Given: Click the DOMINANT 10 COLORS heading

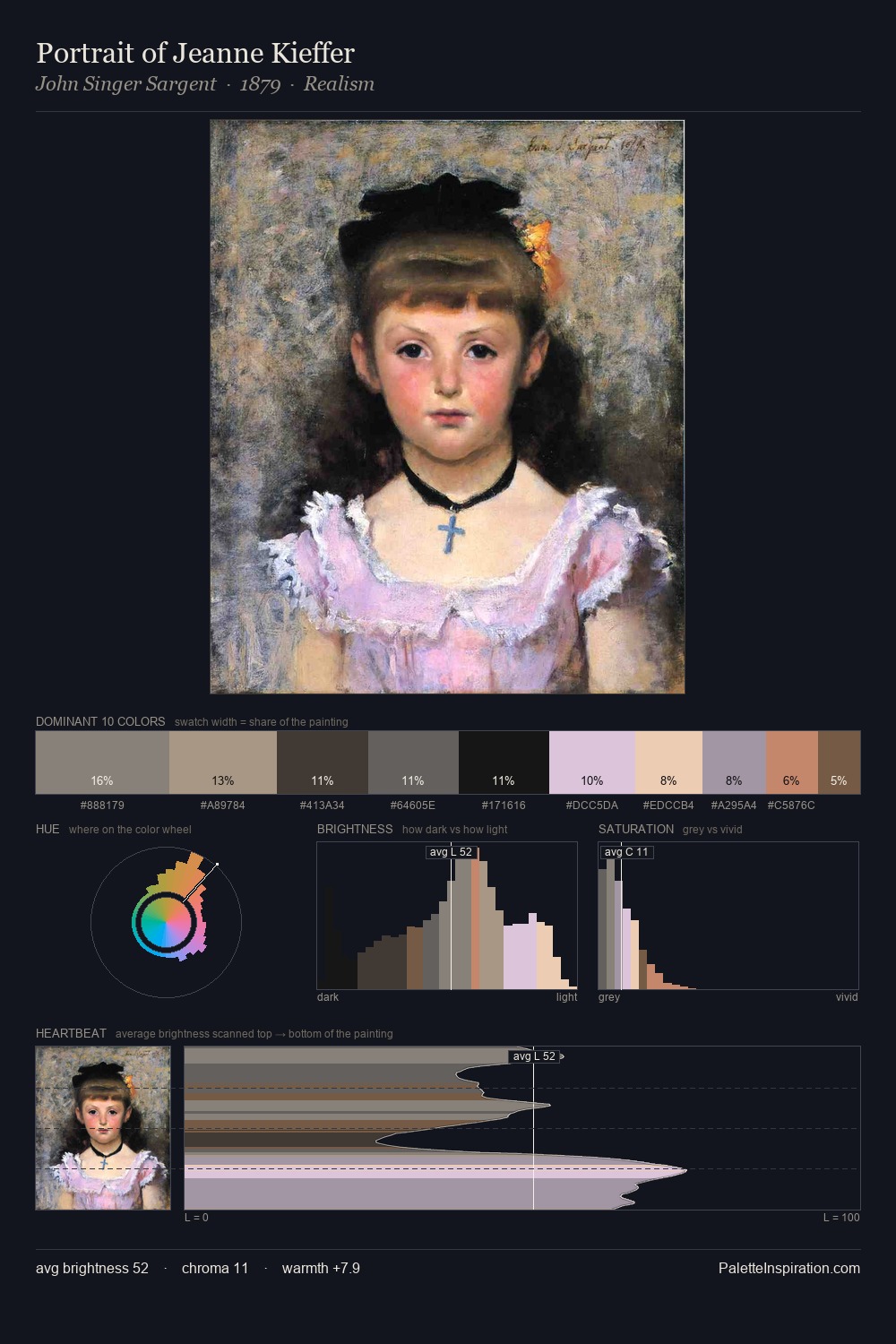Looking at the screenshot, I should pyautogui.click(x=100, y=721).
